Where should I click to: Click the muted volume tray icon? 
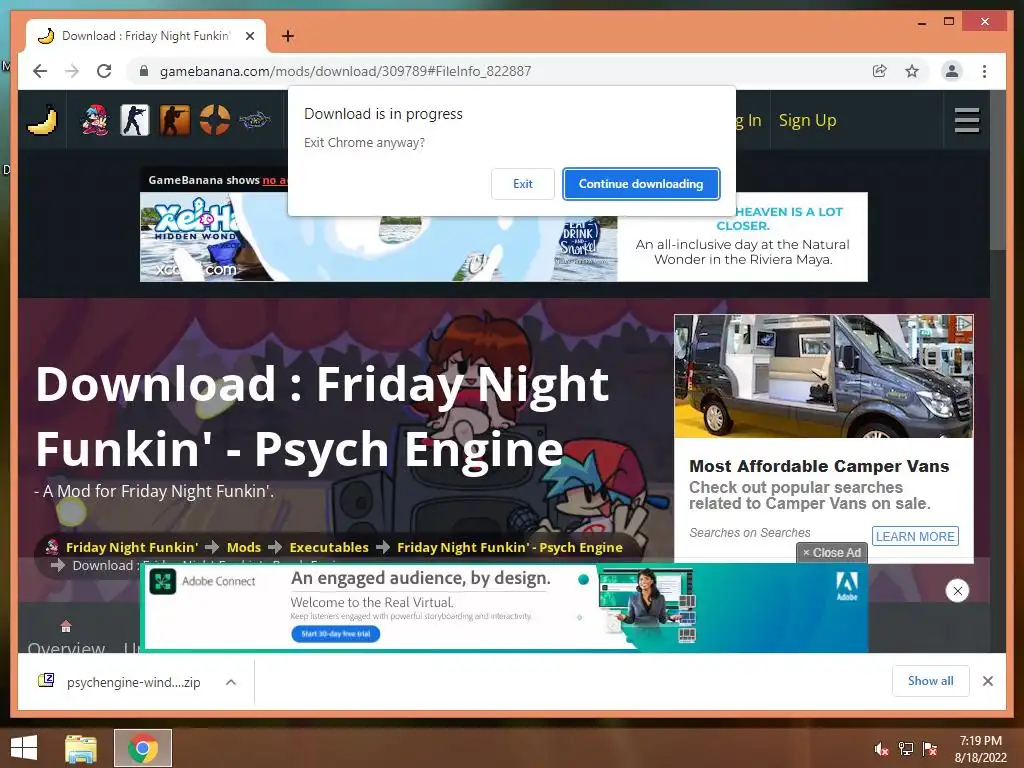881,749
